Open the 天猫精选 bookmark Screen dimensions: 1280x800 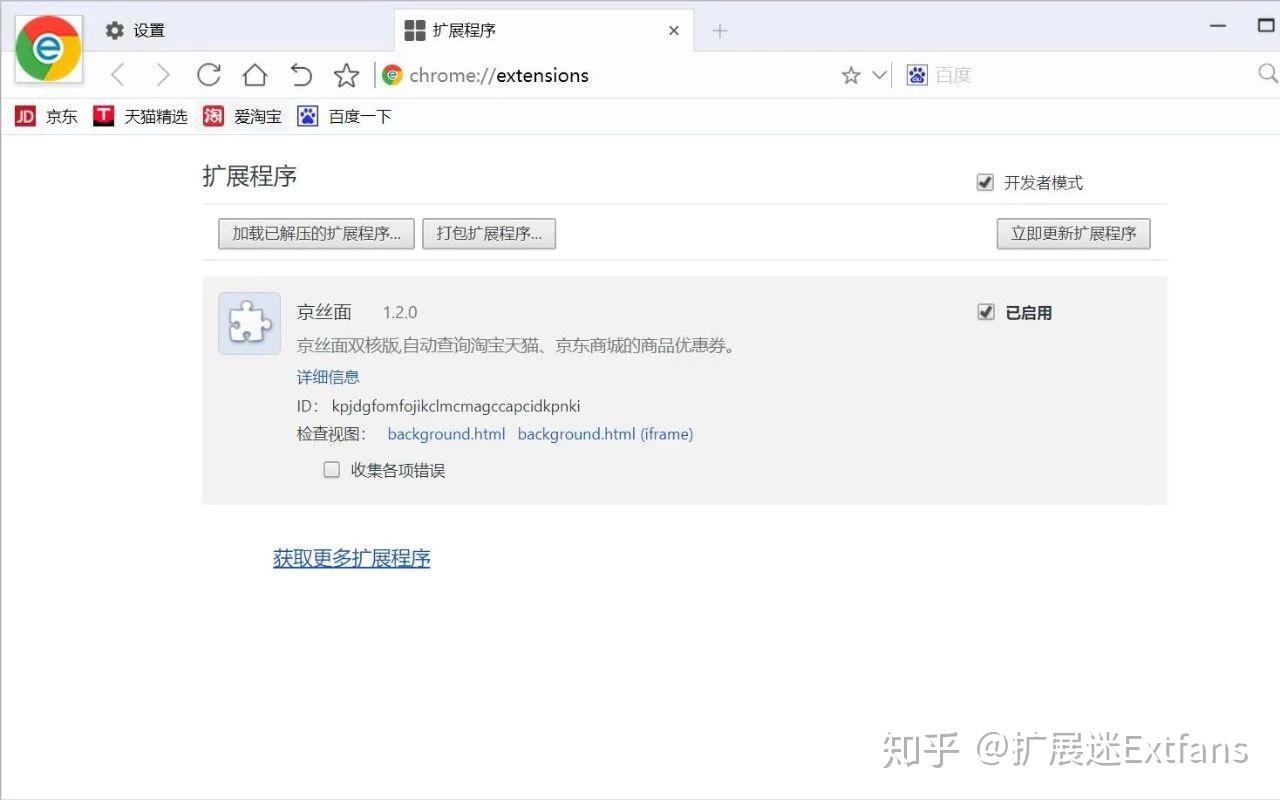coord(140,117)
